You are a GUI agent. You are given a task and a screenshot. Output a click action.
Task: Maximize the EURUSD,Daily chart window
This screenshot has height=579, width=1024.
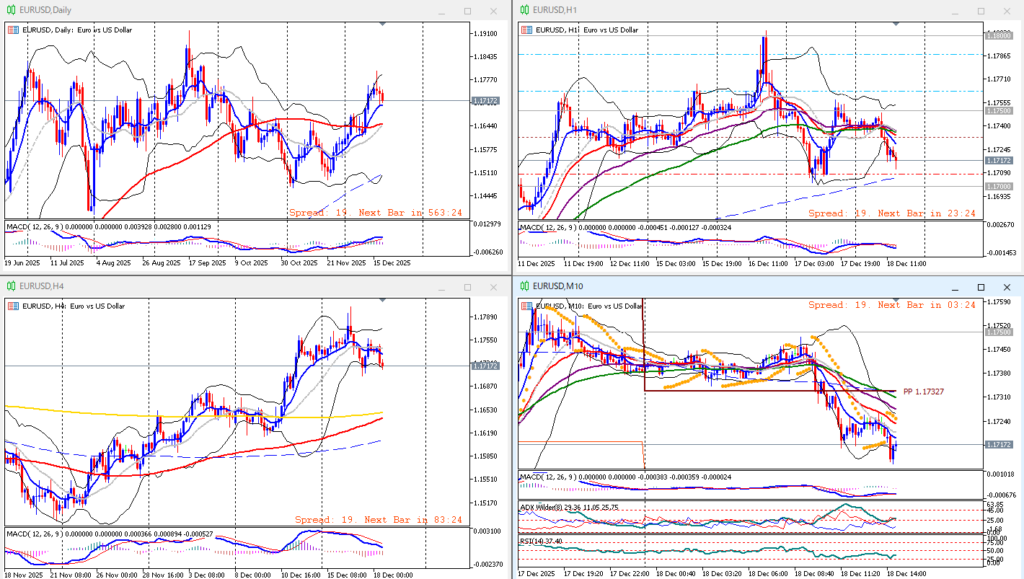(467, 10)
